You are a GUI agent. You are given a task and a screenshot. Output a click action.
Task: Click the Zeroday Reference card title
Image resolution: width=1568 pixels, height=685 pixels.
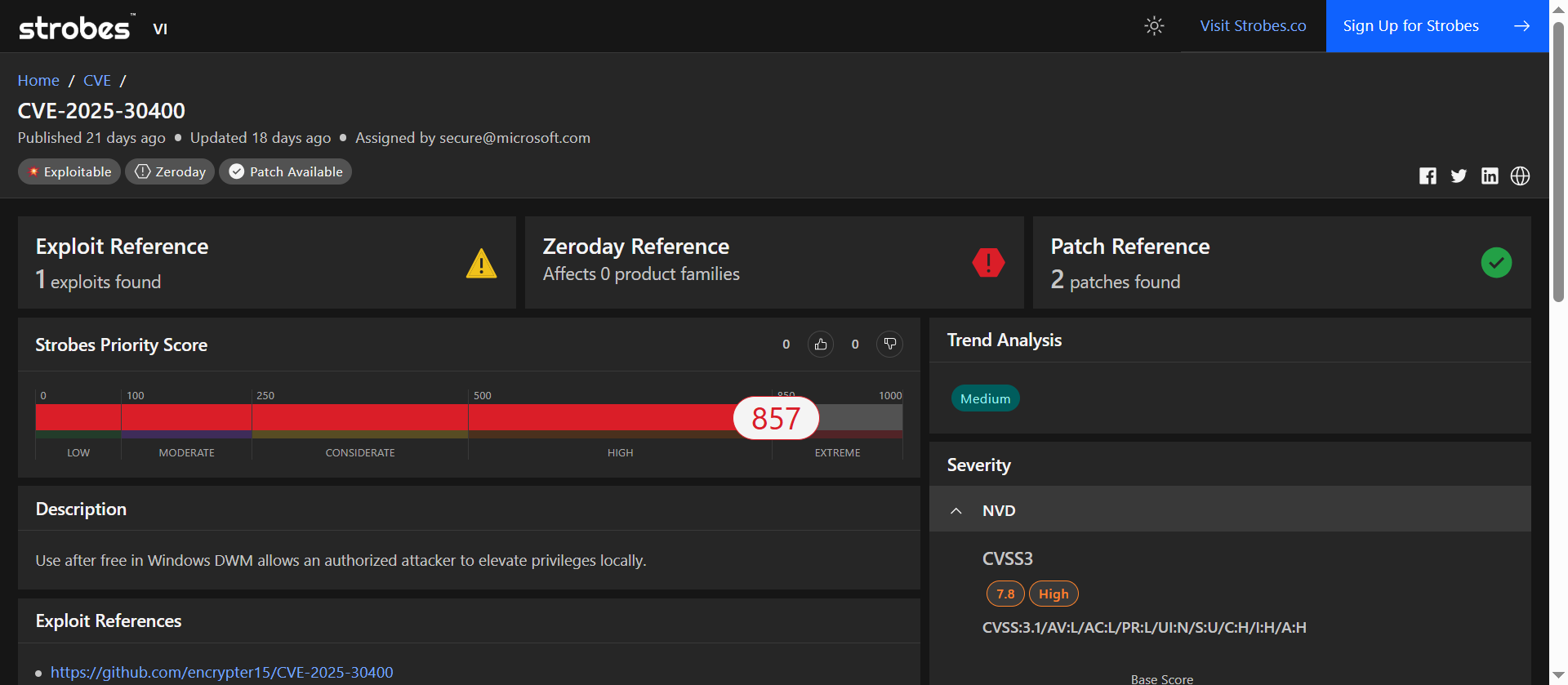(636, 247)
